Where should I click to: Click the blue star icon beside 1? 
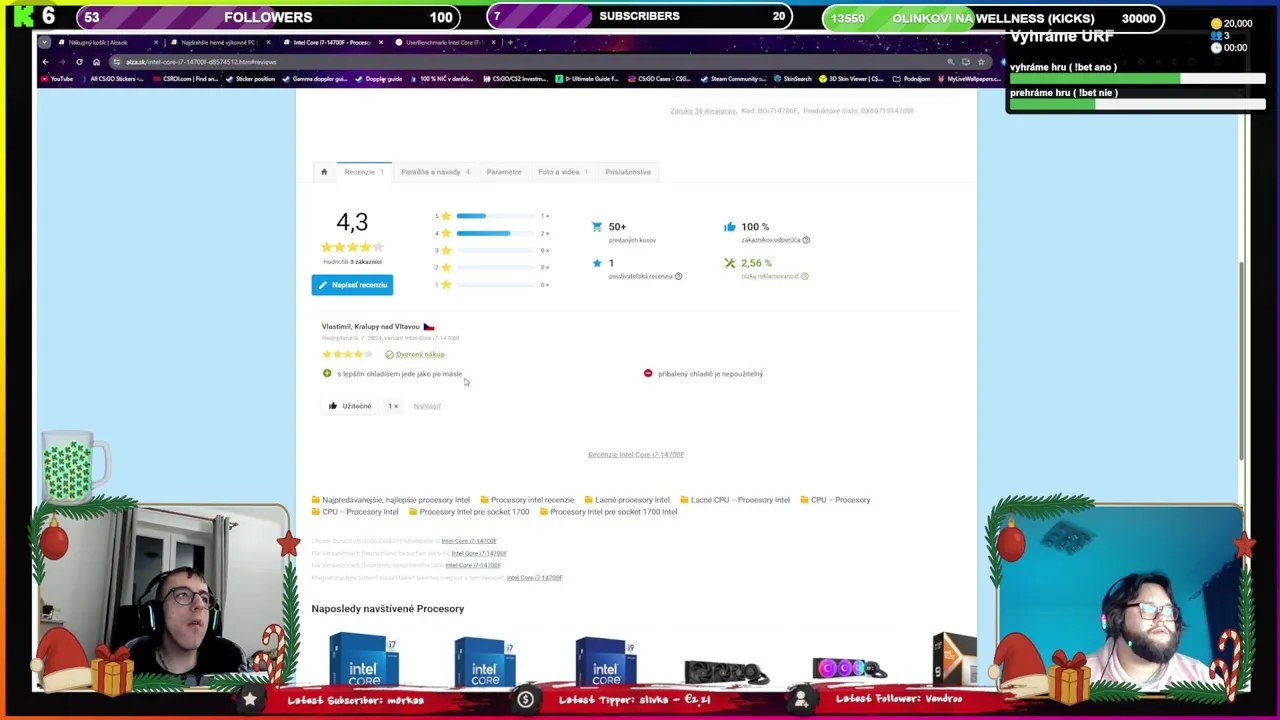pyautogui.click(x=597, y=263)
